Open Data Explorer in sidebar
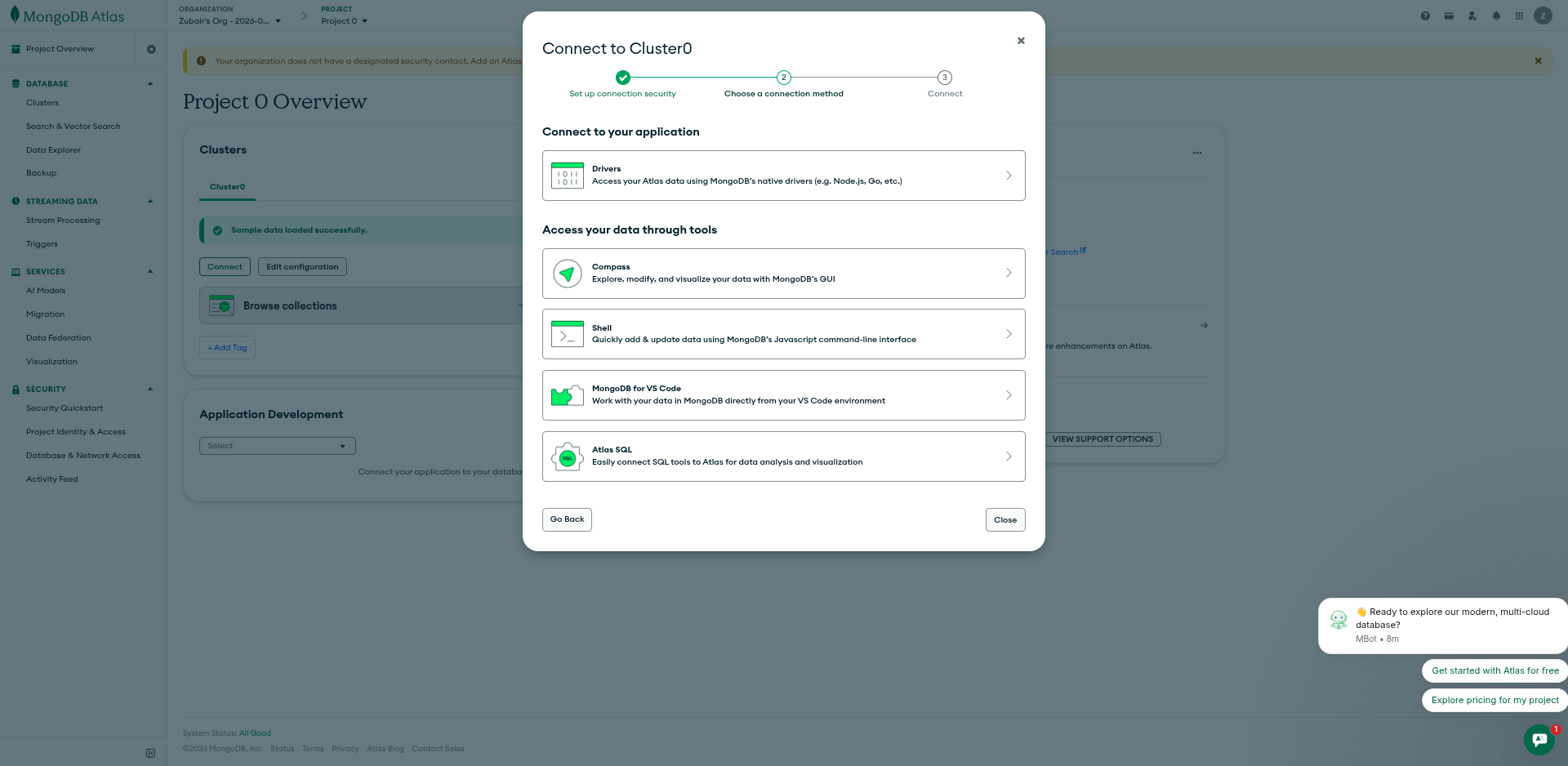This screenshot has width=1568, height=766. click(53, 150)
